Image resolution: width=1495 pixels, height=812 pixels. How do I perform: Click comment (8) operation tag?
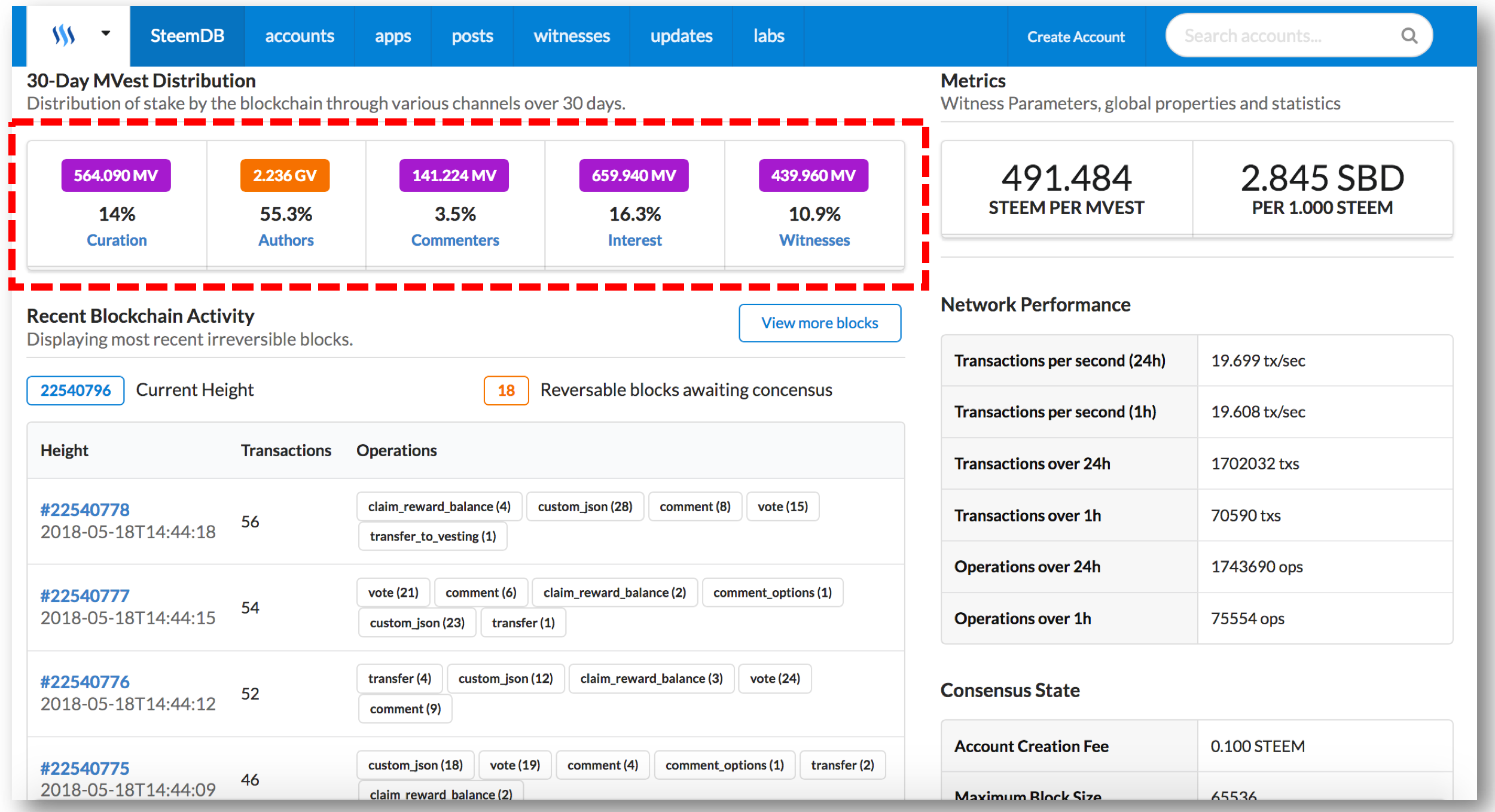pyautogui.click(x=695, y=506)
